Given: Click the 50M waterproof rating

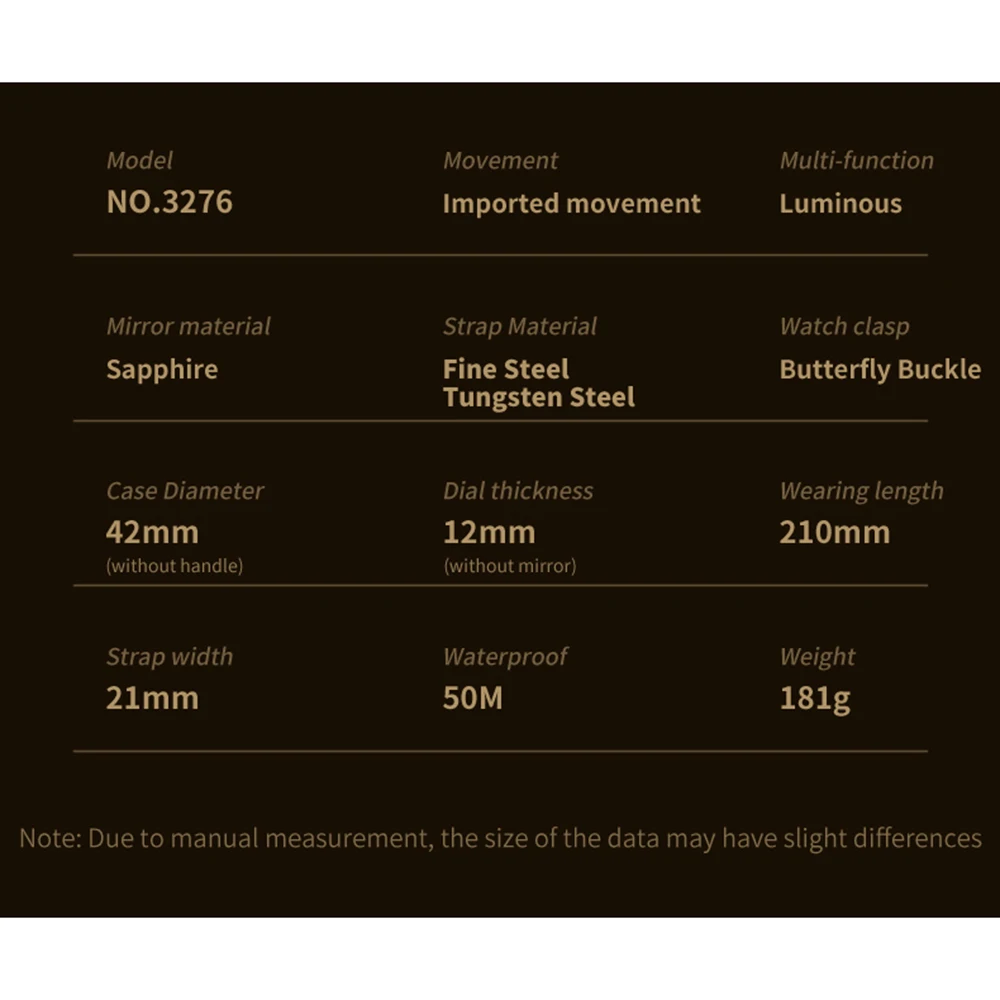Looking at the screenshot, I should pyautogui.click(x=473, y=698).
